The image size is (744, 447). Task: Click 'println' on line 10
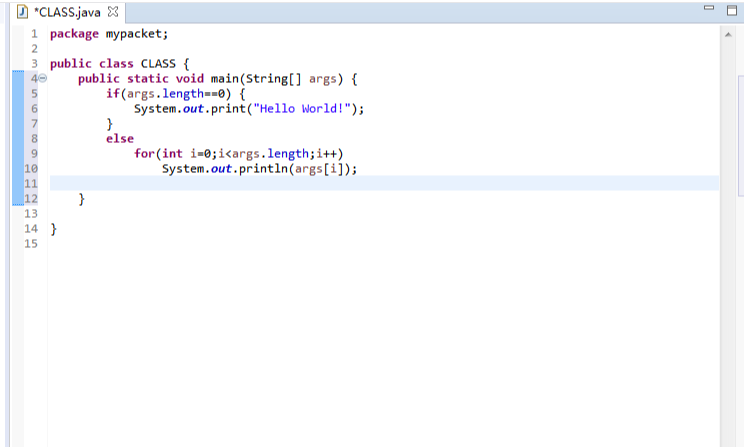click(x=263, y=169)
